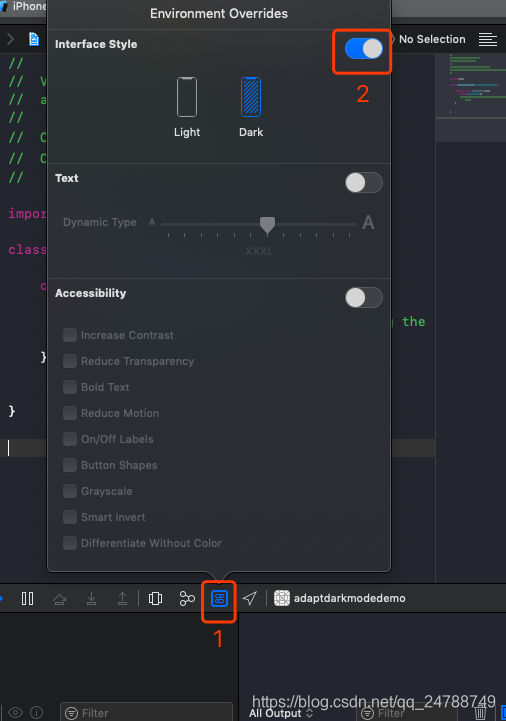This screenshot has height=721, width=506.
Task: Open the Debug View Hierarchy icon
Action: click(155, 598)
